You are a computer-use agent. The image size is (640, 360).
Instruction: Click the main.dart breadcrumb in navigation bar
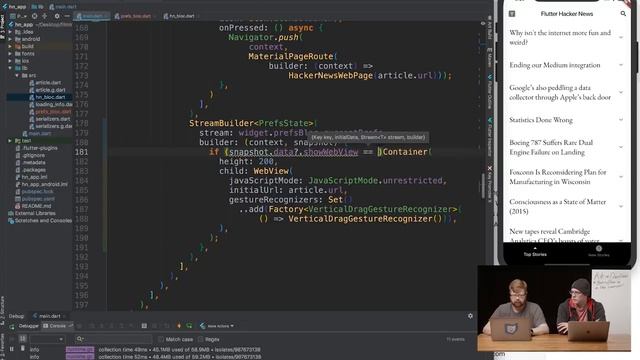point(63,7)
